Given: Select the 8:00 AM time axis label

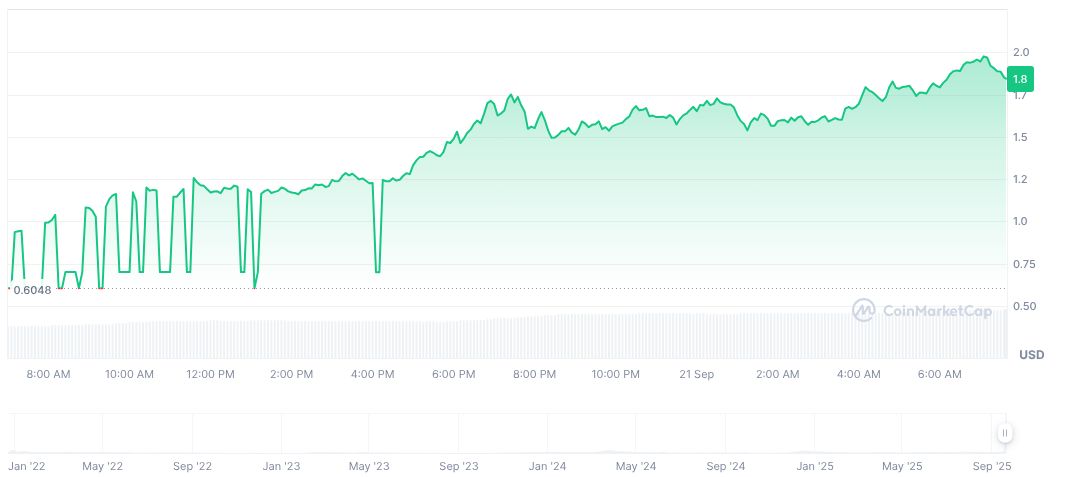Looking at the screenshot, I should (x=48, y=375).
